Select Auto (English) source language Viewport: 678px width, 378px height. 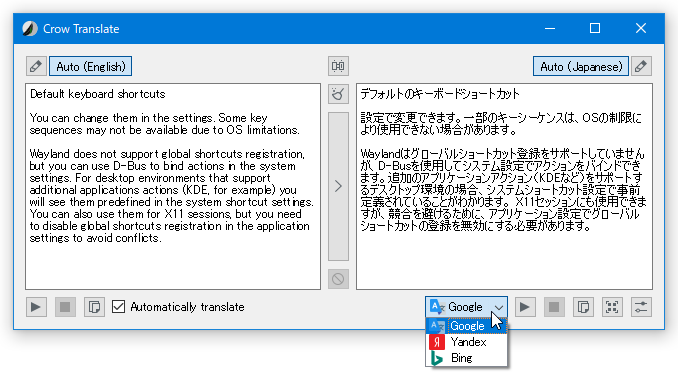coord(90,66)
